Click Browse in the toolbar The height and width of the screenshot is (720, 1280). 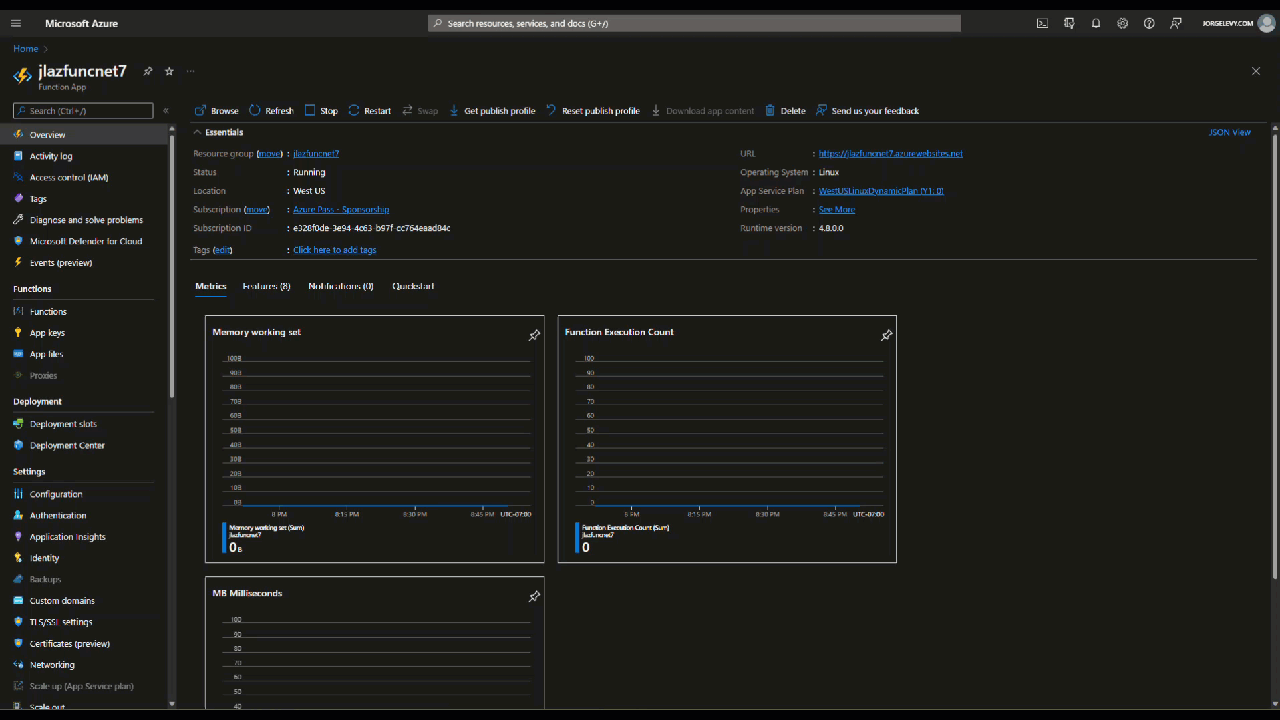click(216, 111)
